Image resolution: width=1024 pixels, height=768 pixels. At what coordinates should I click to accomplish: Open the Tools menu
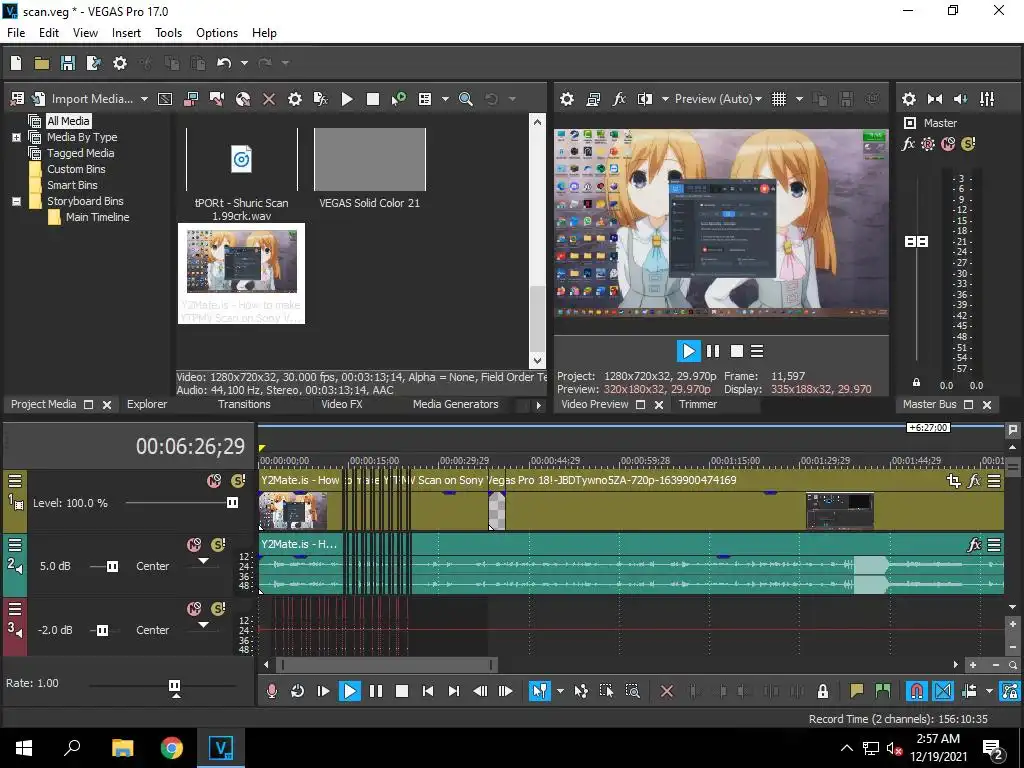click(x=168, y=33)
